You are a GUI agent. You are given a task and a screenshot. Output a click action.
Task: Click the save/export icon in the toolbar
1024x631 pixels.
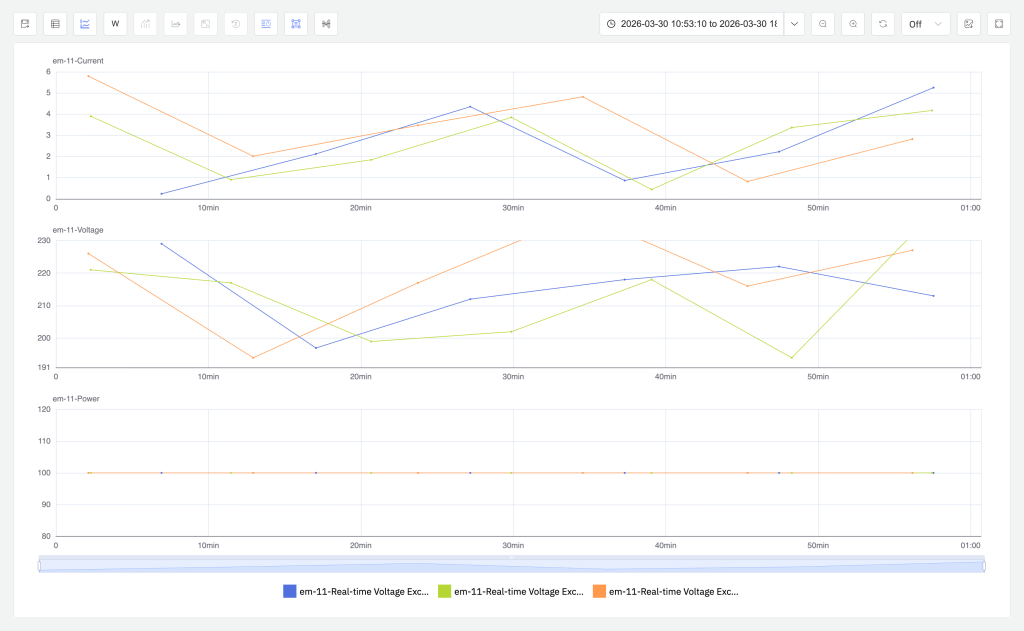tap(25, 24)
